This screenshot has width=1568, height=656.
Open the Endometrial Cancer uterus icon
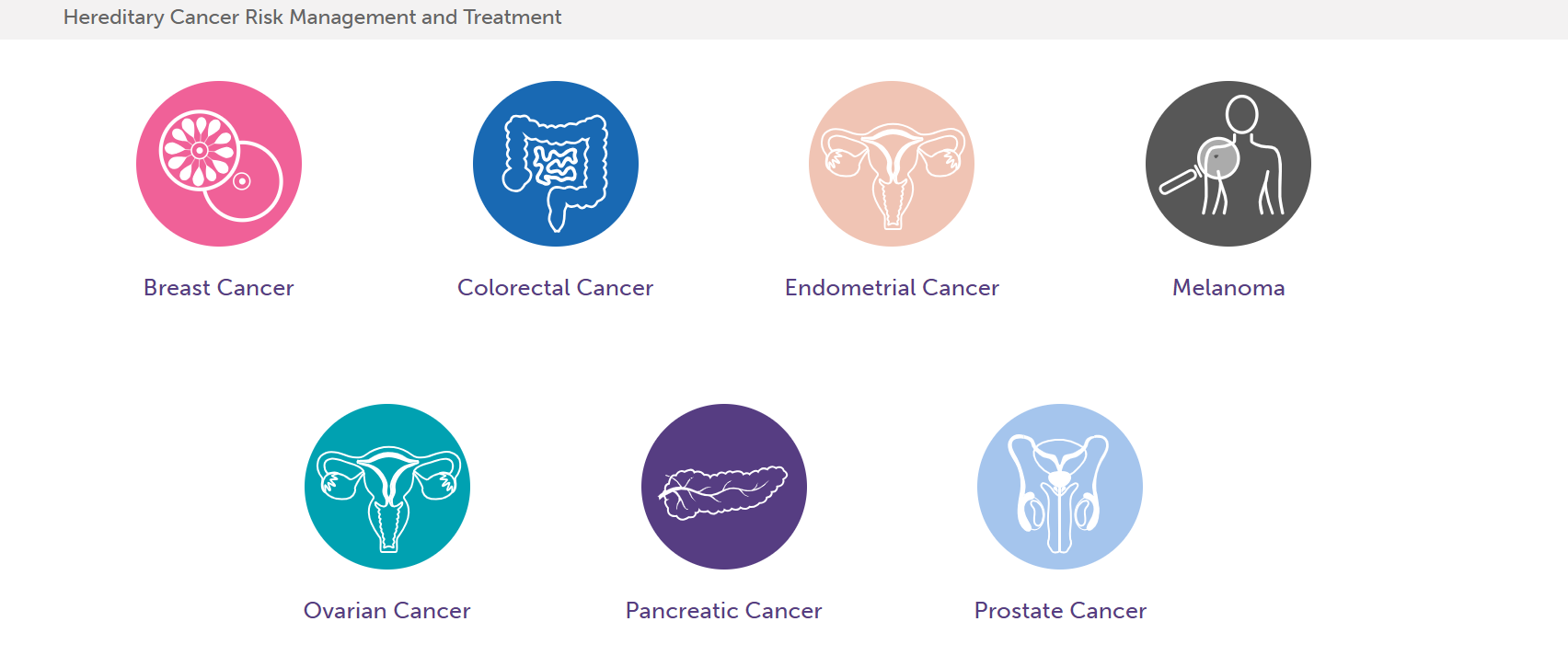(x=892, y=163)
